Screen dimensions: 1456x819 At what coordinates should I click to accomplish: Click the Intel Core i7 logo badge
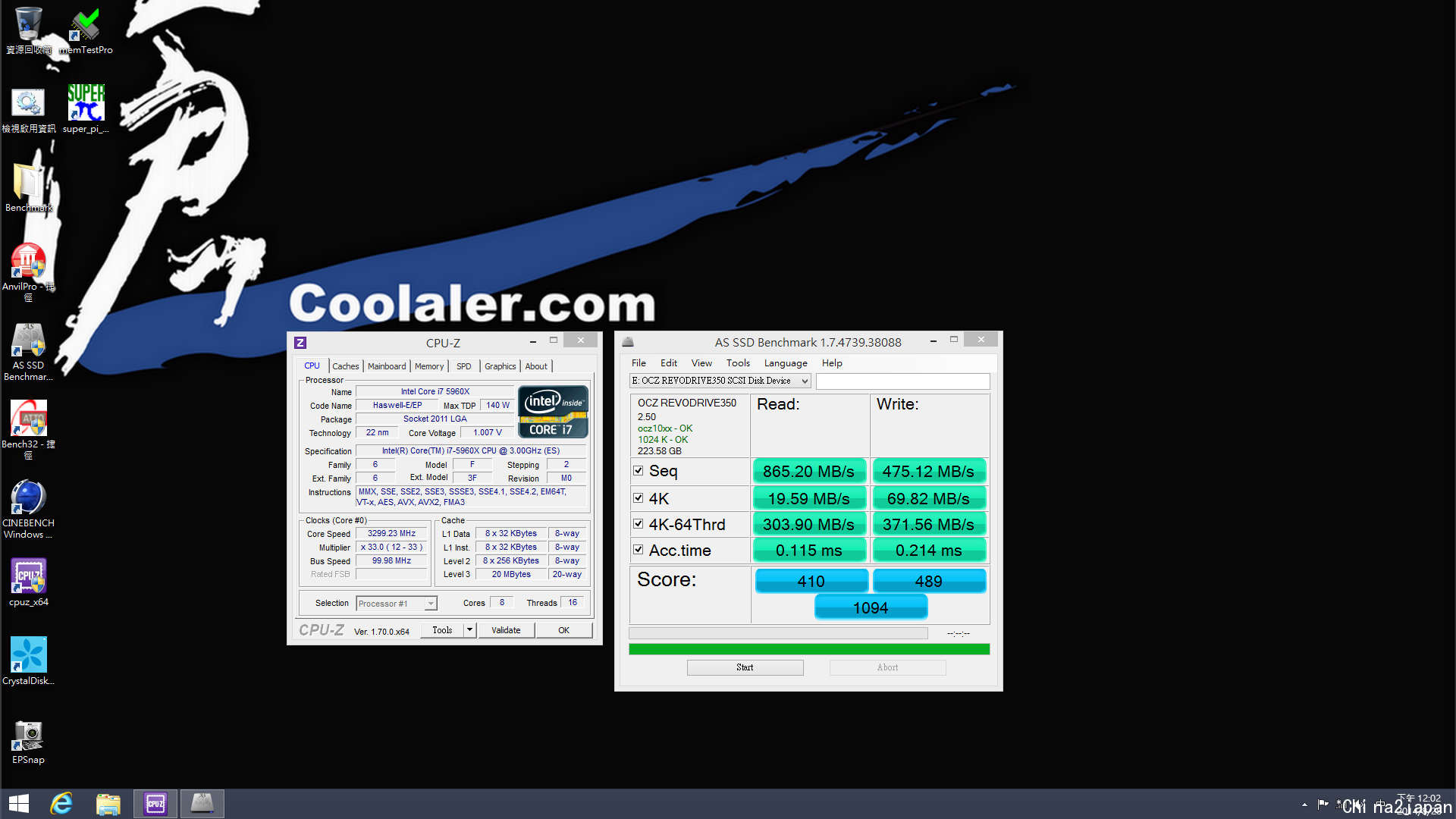[x=554, y=412]
